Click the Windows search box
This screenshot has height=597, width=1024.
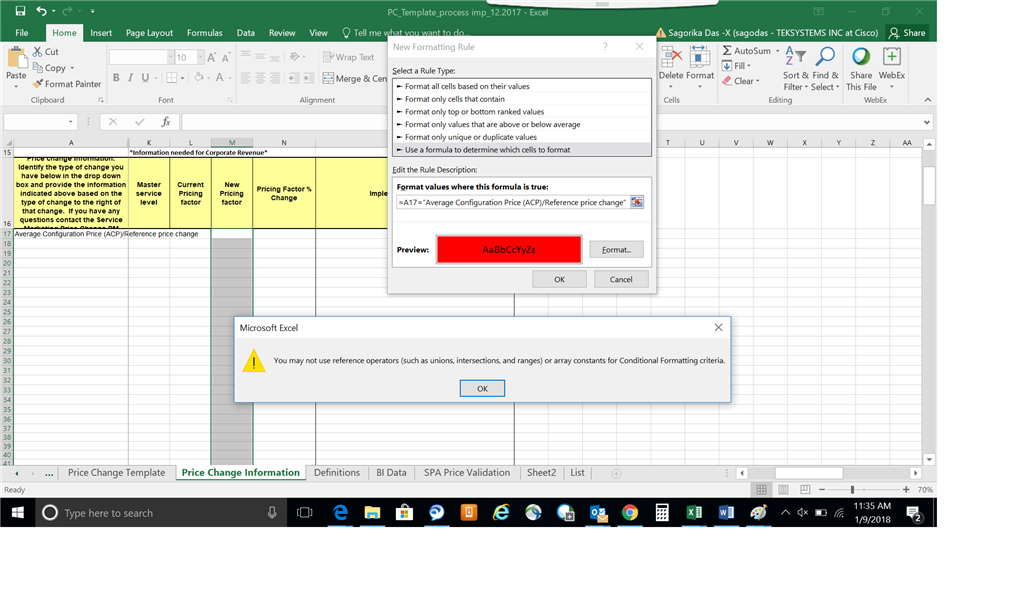click(x=161, y=513)
